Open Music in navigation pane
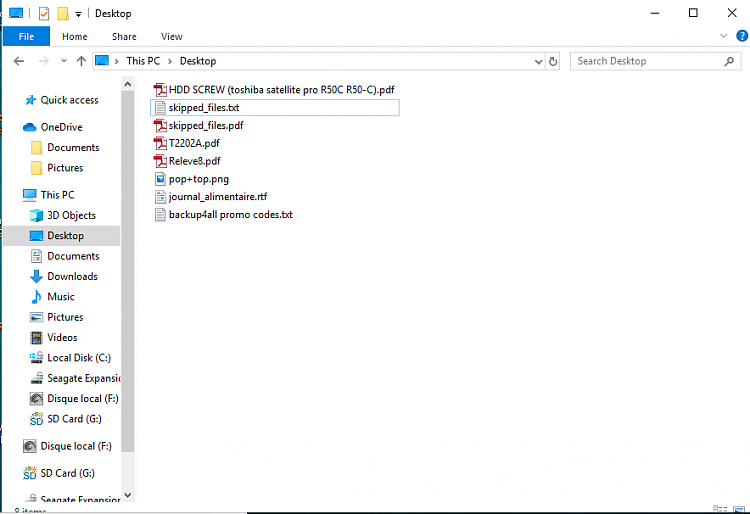 click(53, 297)
